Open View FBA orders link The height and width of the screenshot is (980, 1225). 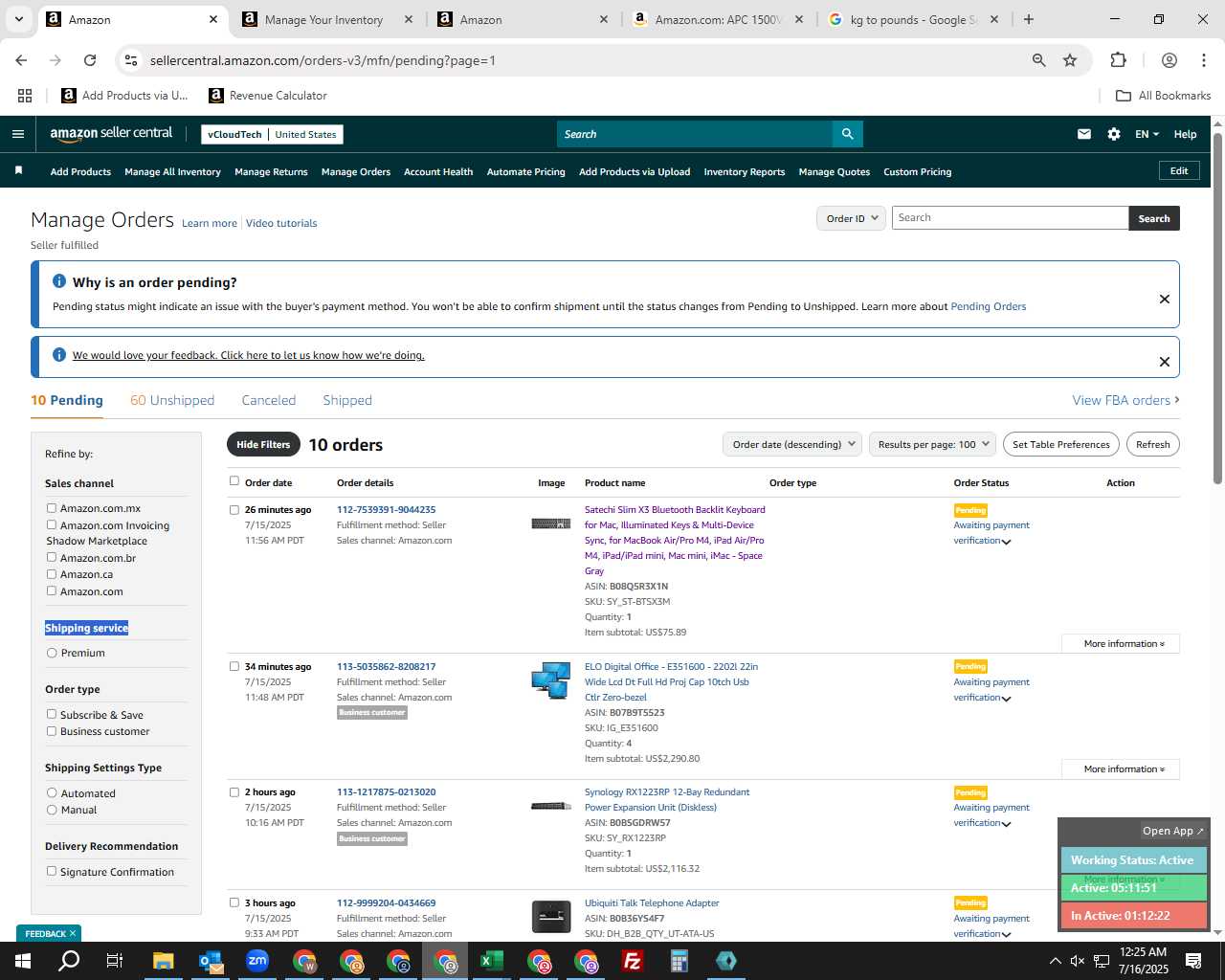(x=1125, y=400)
